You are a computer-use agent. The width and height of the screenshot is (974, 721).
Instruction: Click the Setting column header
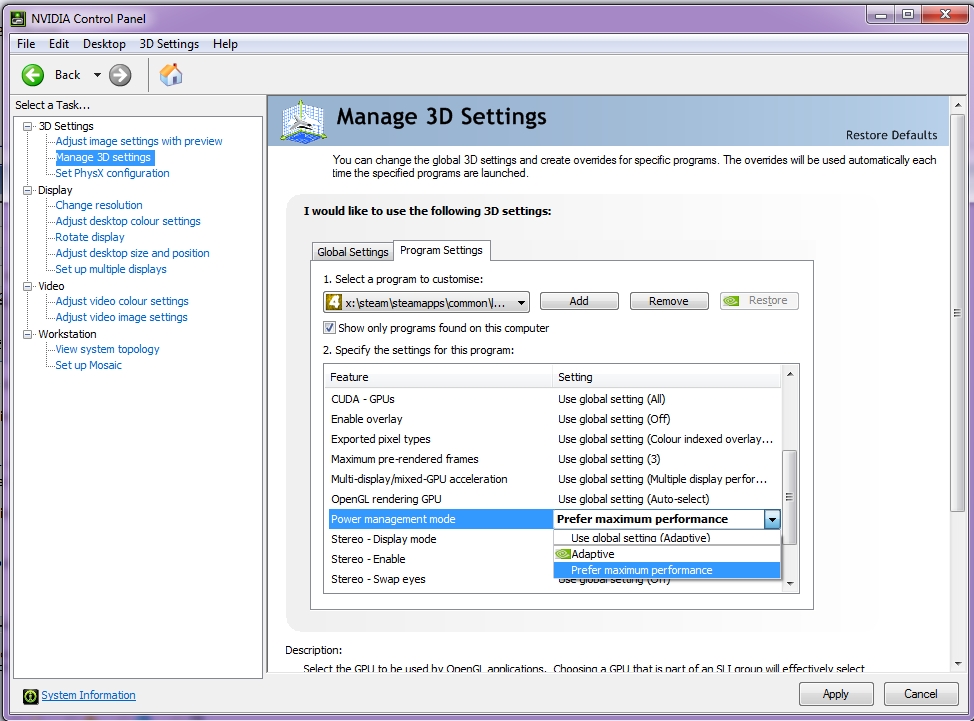(x=667, y=377)
